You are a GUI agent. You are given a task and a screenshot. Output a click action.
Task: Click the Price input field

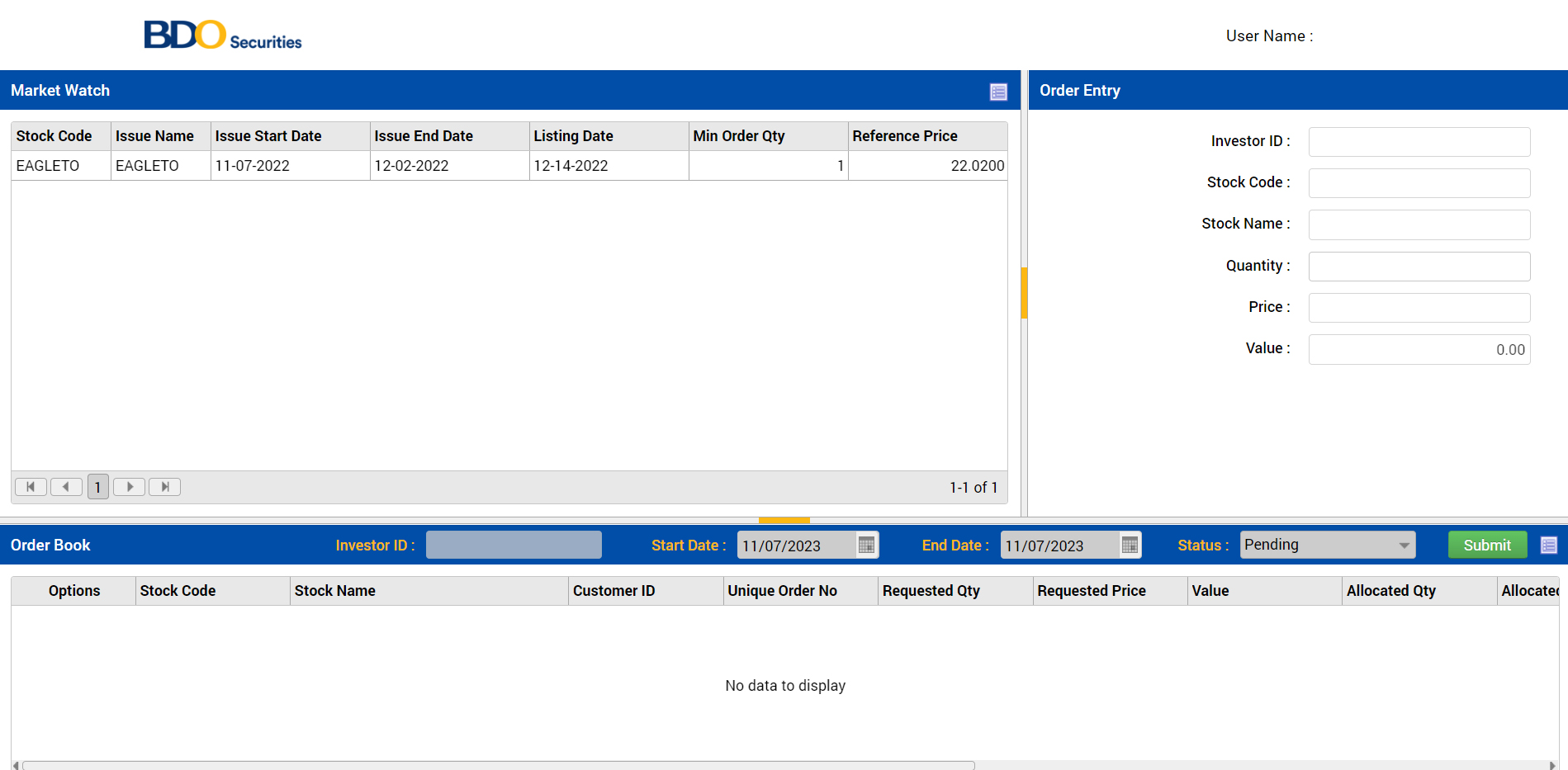[x=1419, y=308]
